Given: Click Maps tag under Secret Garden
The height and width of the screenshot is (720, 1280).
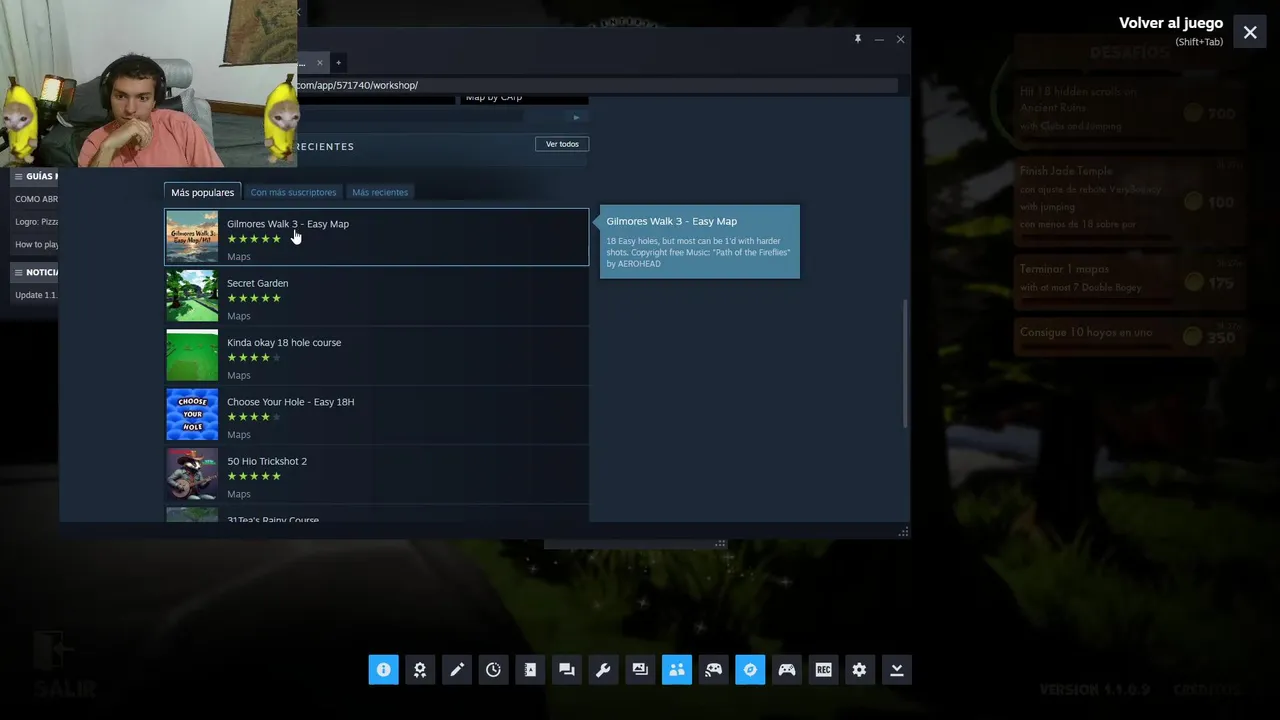Looking at the screenshot, I should [x=239, y=316].
